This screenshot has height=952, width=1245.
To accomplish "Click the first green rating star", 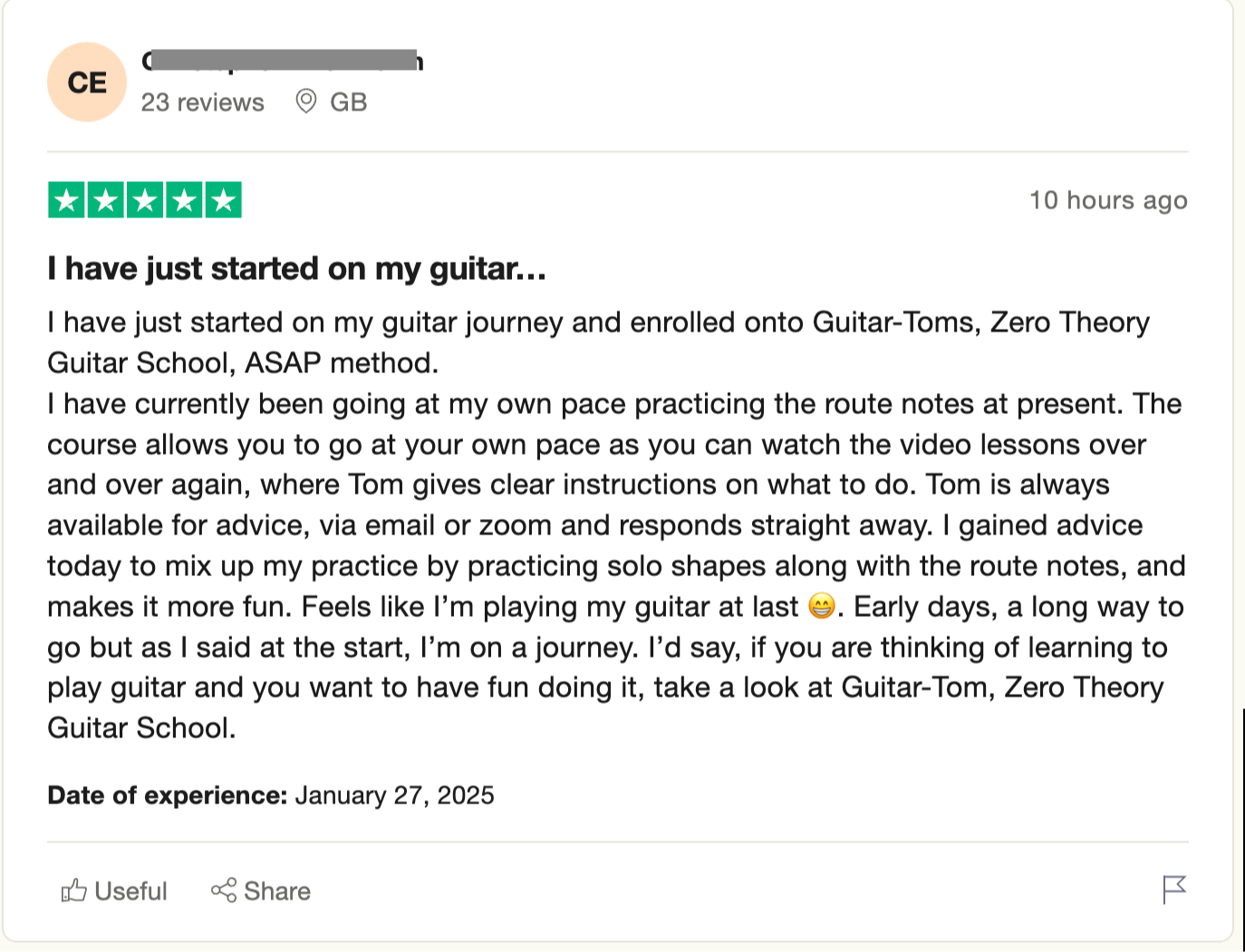I will tap(66, 200).
